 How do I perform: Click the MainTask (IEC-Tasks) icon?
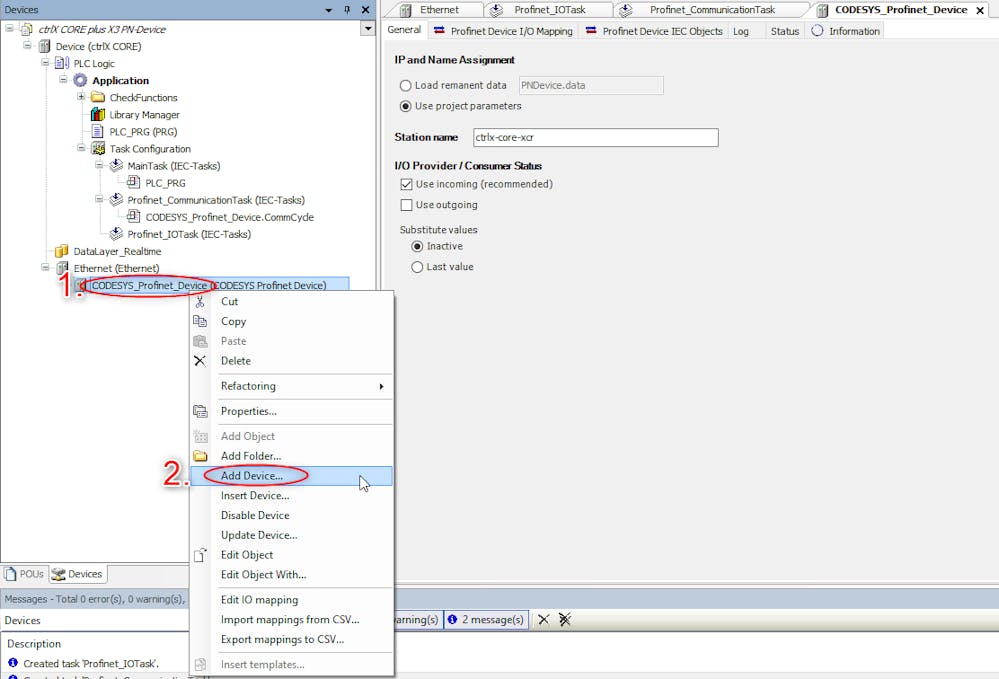(x=116, y=166)
